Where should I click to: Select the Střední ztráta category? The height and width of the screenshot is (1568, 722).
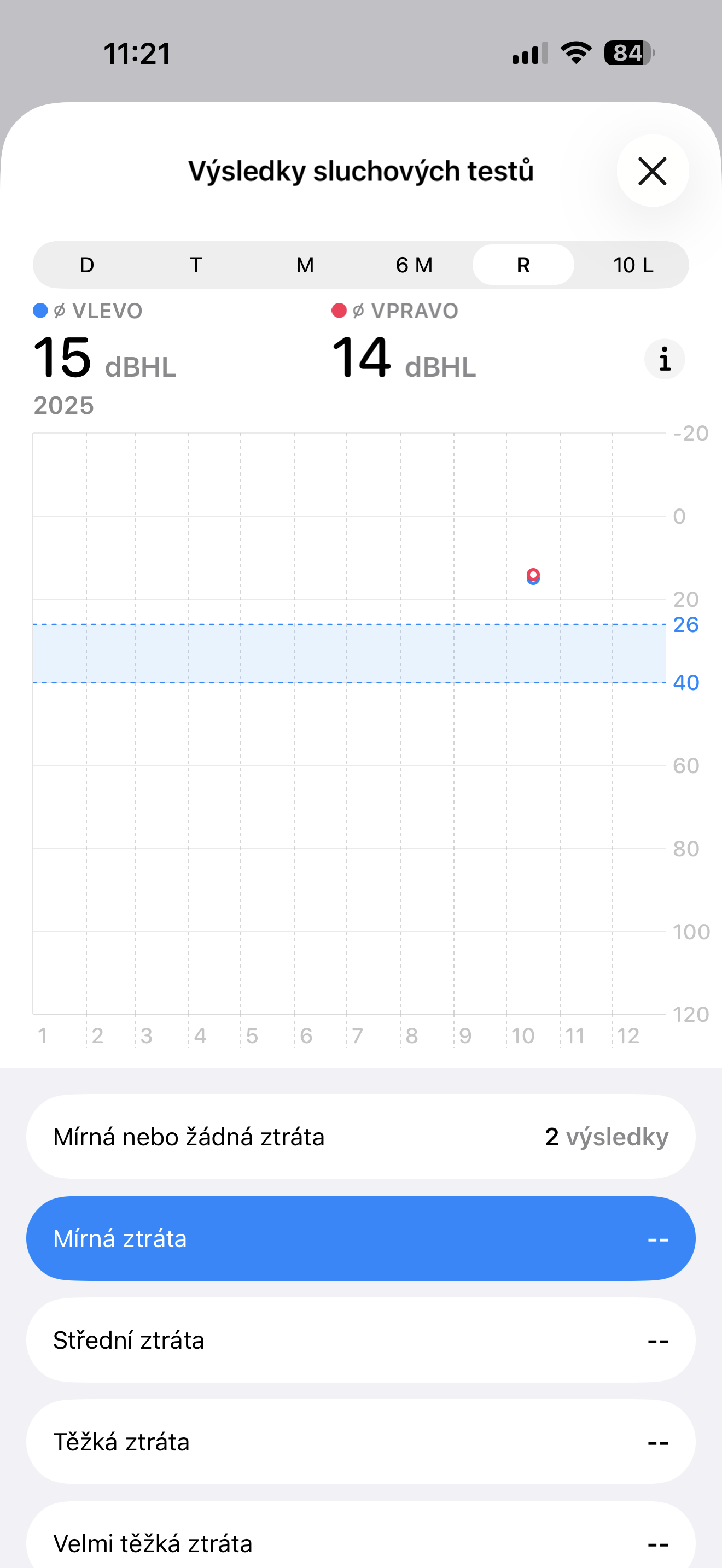pos(360,1339)
